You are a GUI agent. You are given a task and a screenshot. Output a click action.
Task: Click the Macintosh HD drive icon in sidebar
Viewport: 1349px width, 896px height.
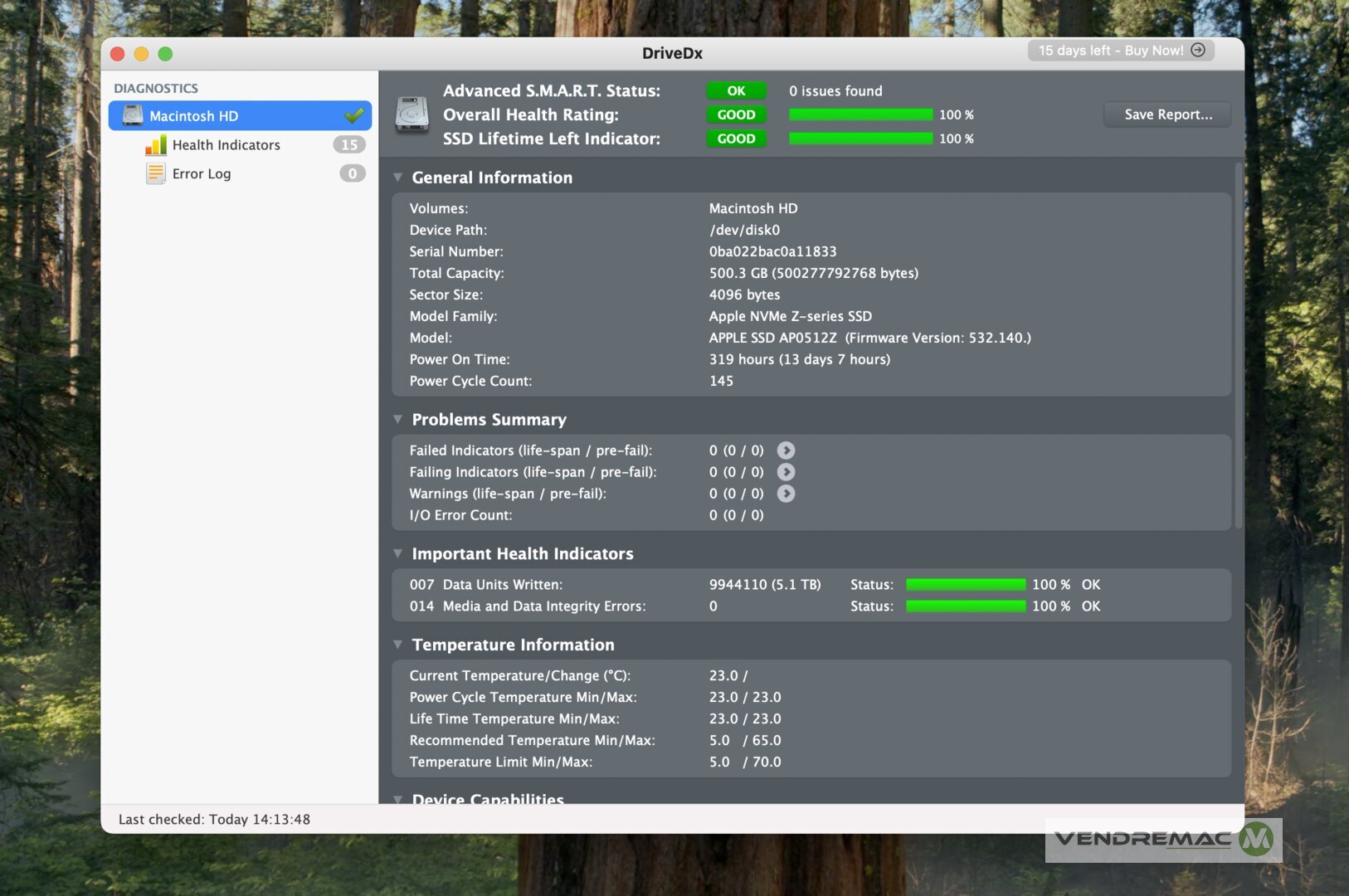coord(133,115)
